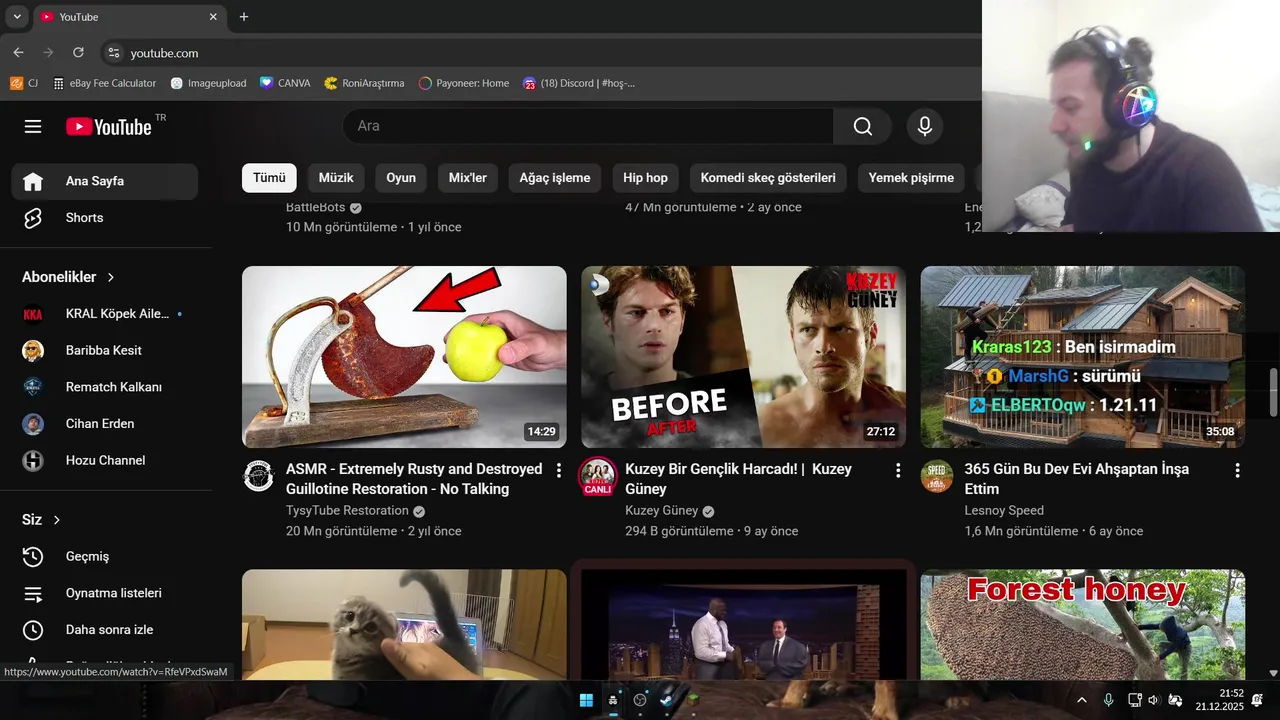
Task: Open the YouTube hamburger guide menu
Action: pyautogui.click(x=33, y=126)
